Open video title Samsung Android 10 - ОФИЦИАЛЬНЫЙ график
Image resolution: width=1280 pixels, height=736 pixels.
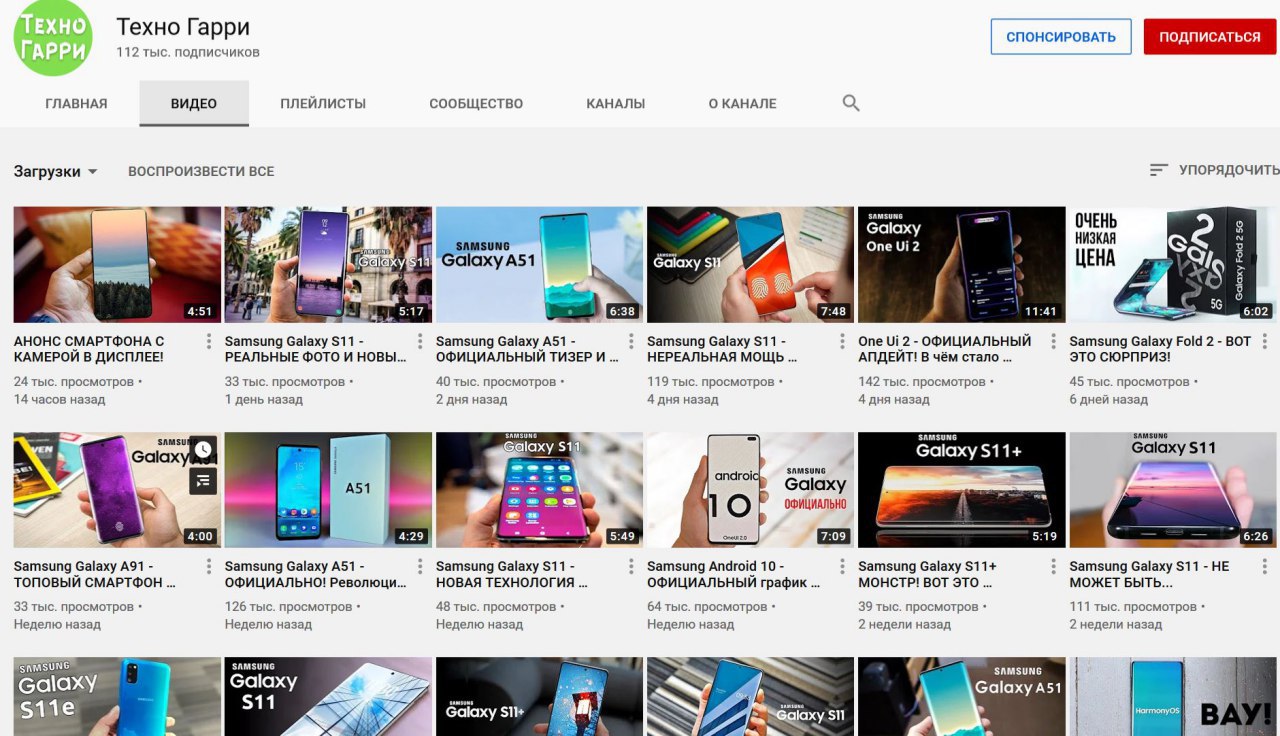734,574
